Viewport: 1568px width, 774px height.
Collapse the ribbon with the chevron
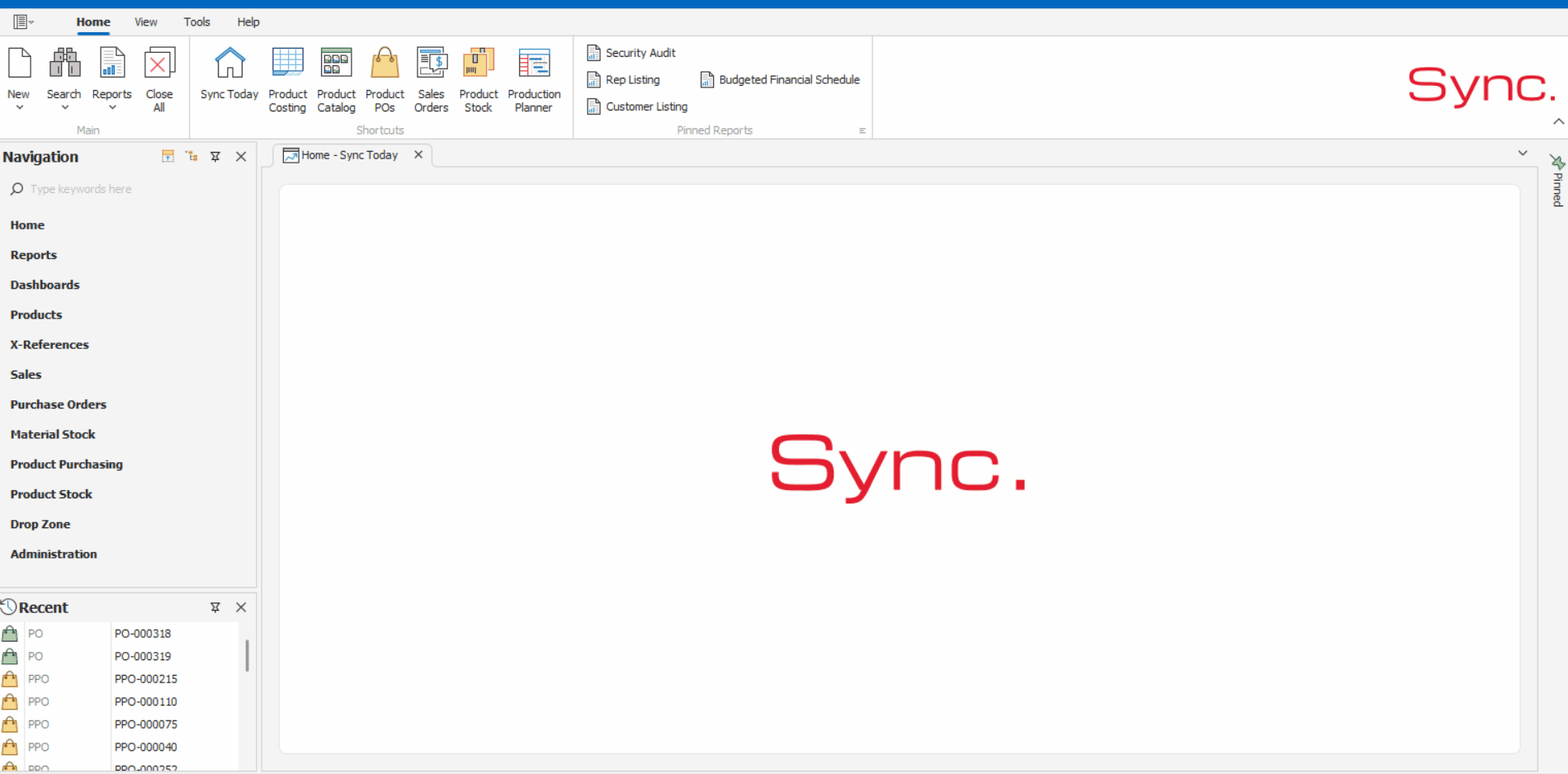1558,121
